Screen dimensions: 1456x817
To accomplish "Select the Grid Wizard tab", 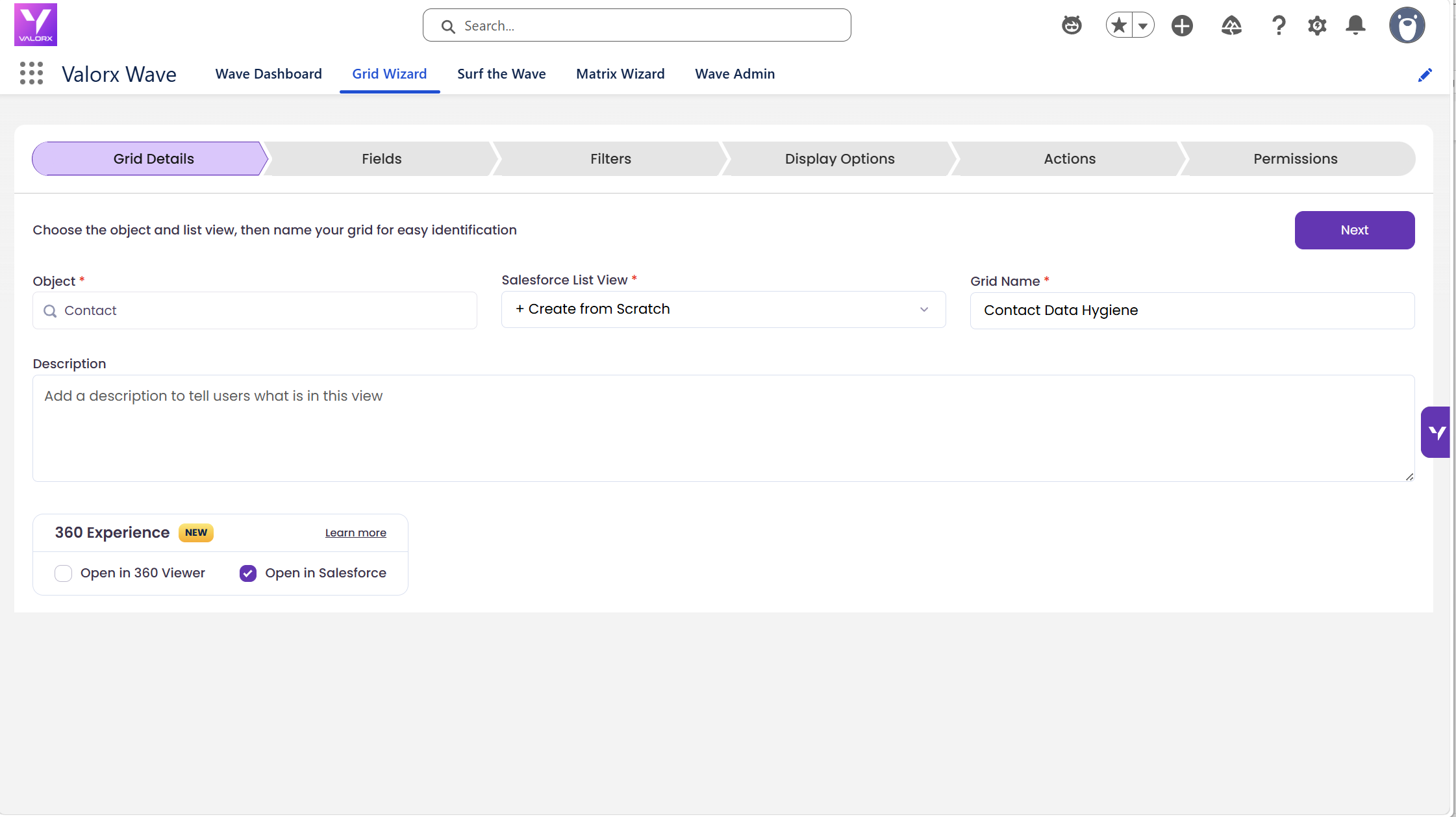I will (389, 74).
